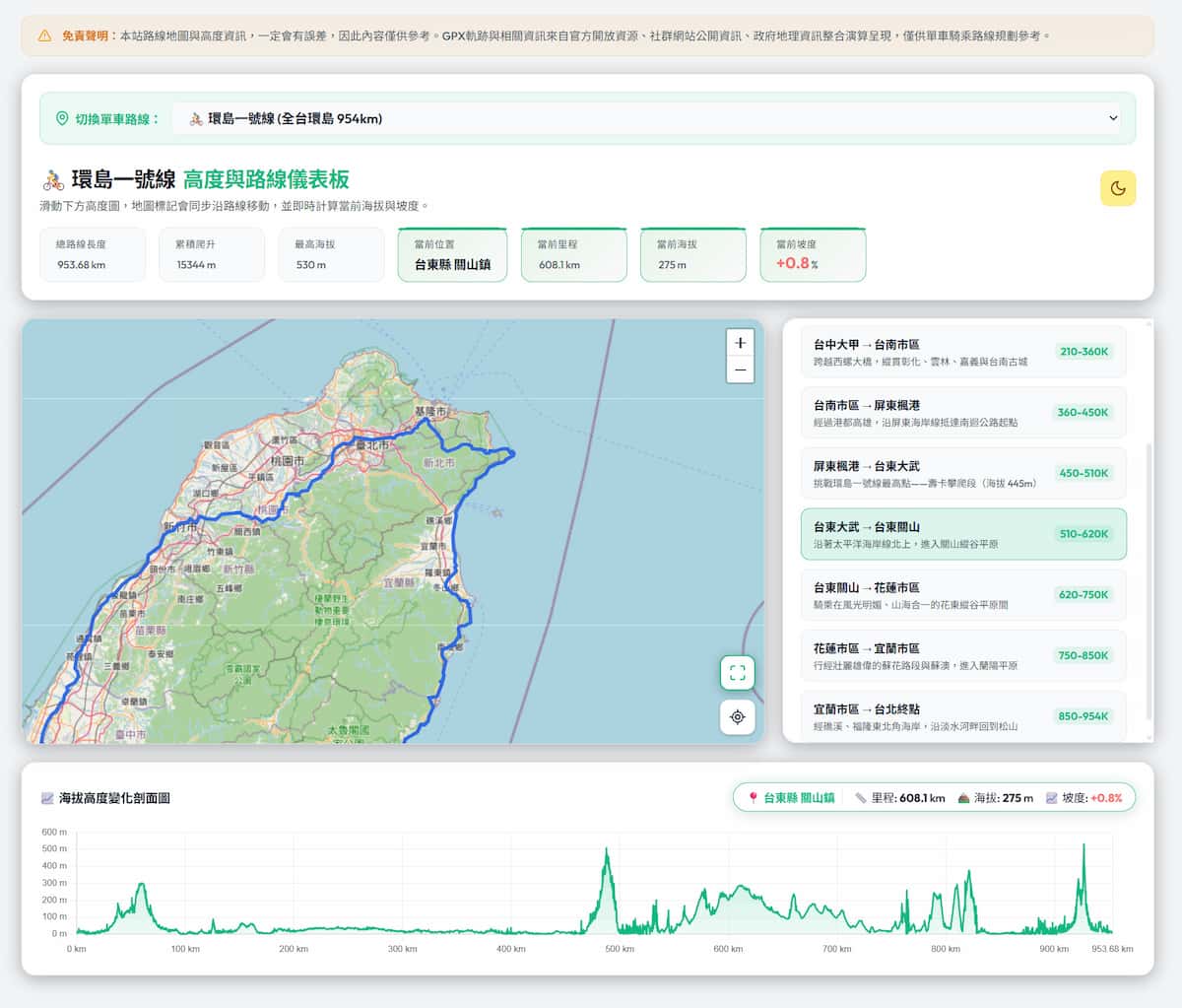Click the 總路線長度 953.68 km card
The height and width of the screenshot is (1008, 1182).
(93, 254)
